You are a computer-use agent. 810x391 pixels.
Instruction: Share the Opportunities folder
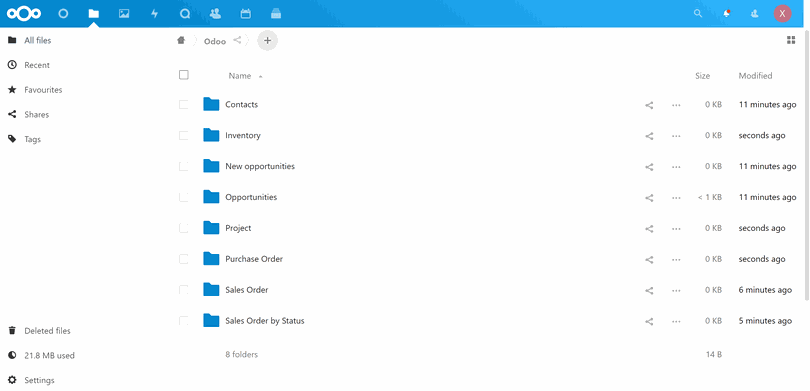click(649, 198)
